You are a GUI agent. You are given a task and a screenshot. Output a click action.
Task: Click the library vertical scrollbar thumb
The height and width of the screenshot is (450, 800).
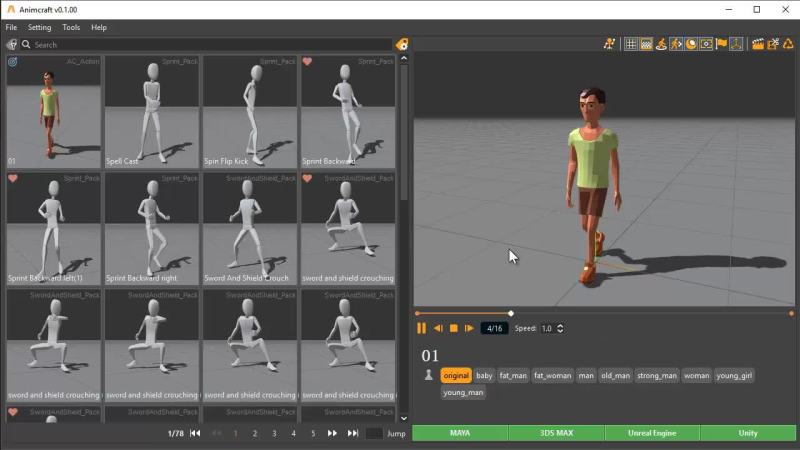click(x=404, y=133)
